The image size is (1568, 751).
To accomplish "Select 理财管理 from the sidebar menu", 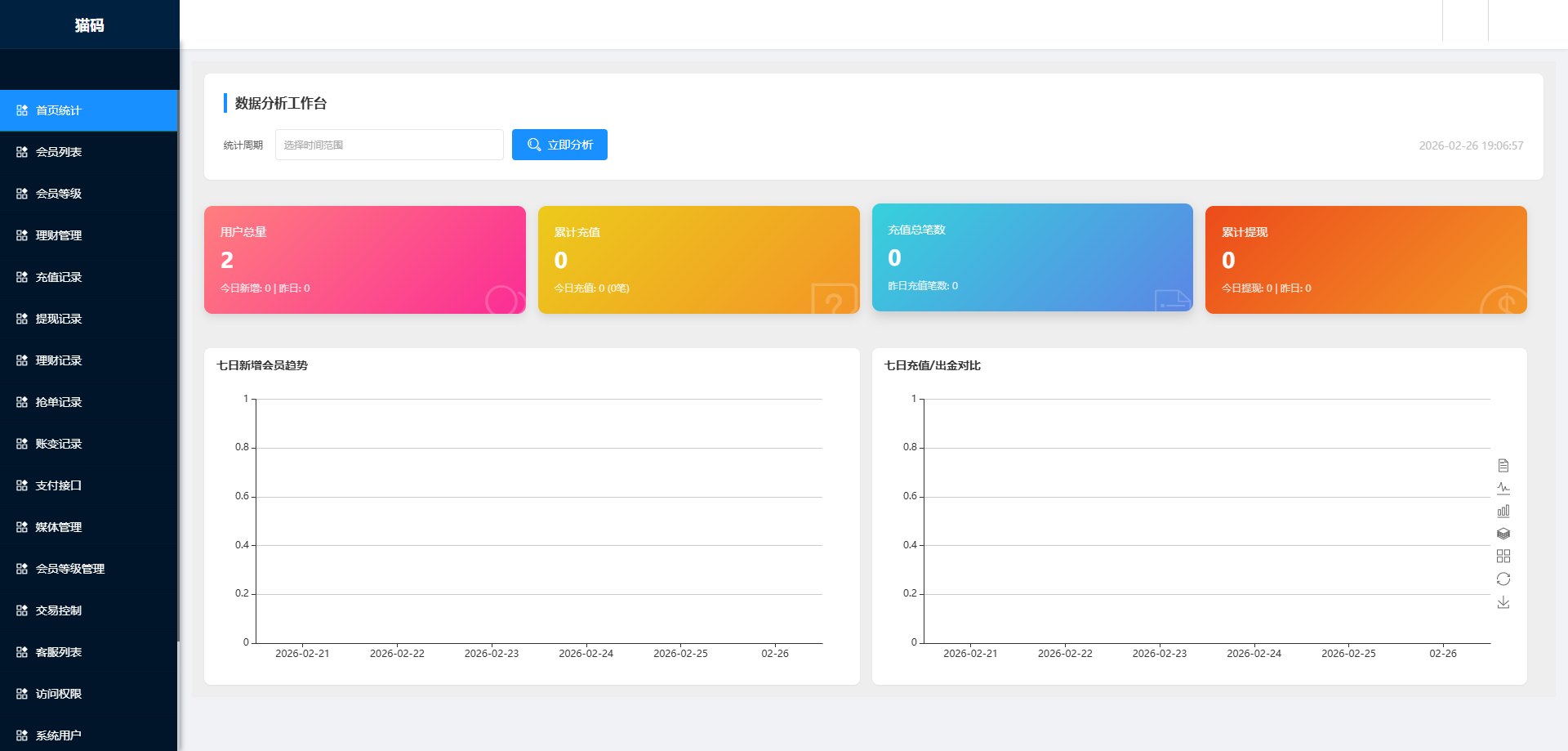I will pyautogui.click(x=59, y=235).
